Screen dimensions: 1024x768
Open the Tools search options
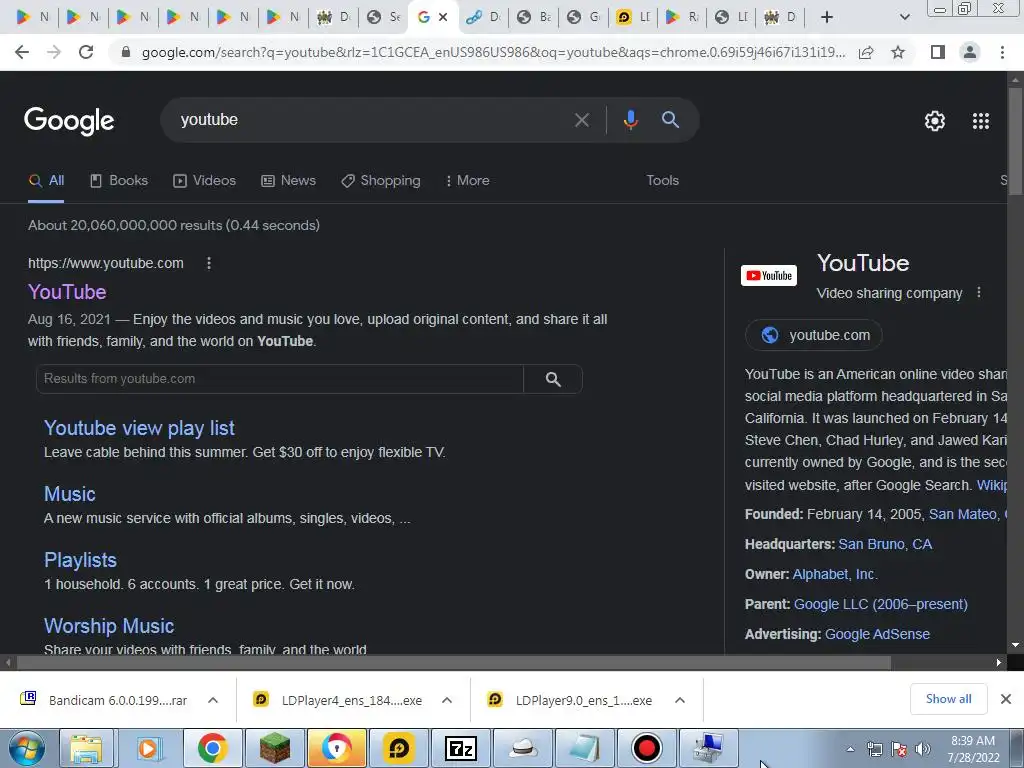[662, 181]
